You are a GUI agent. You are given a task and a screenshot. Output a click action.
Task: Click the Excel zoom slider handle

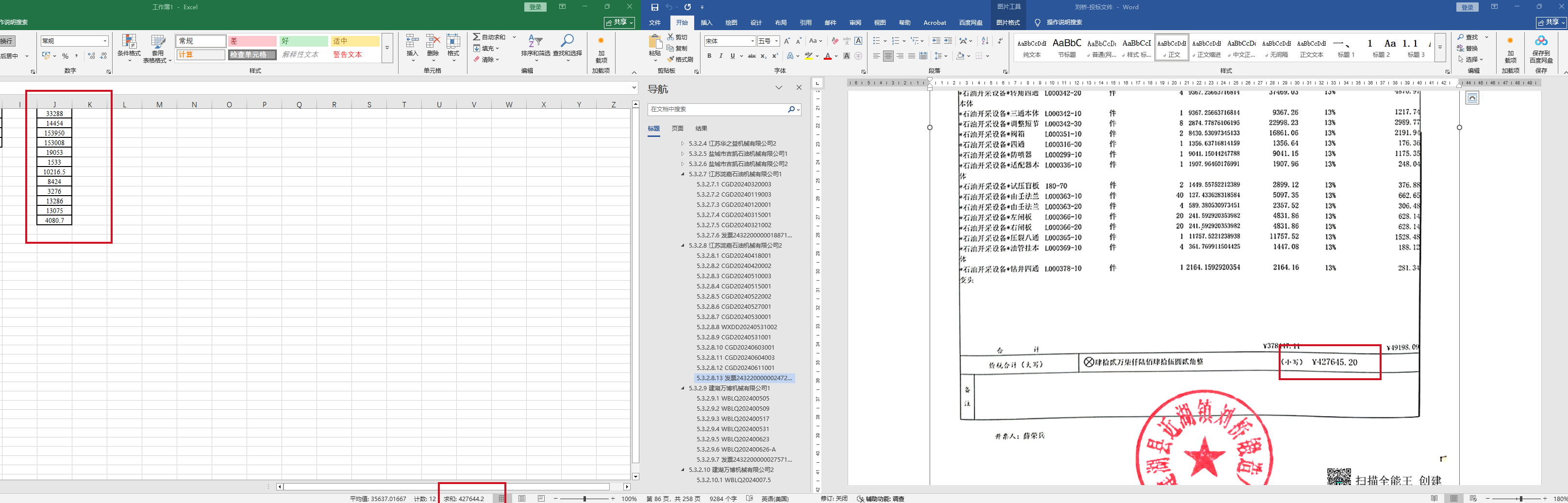[x=584, y=499]
